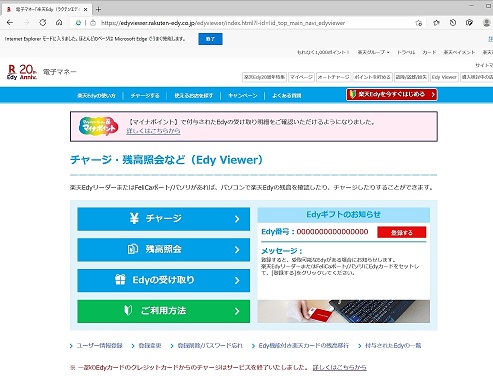
Task: Open the オートチャージ nav button
Action: (x=333, y=77)
